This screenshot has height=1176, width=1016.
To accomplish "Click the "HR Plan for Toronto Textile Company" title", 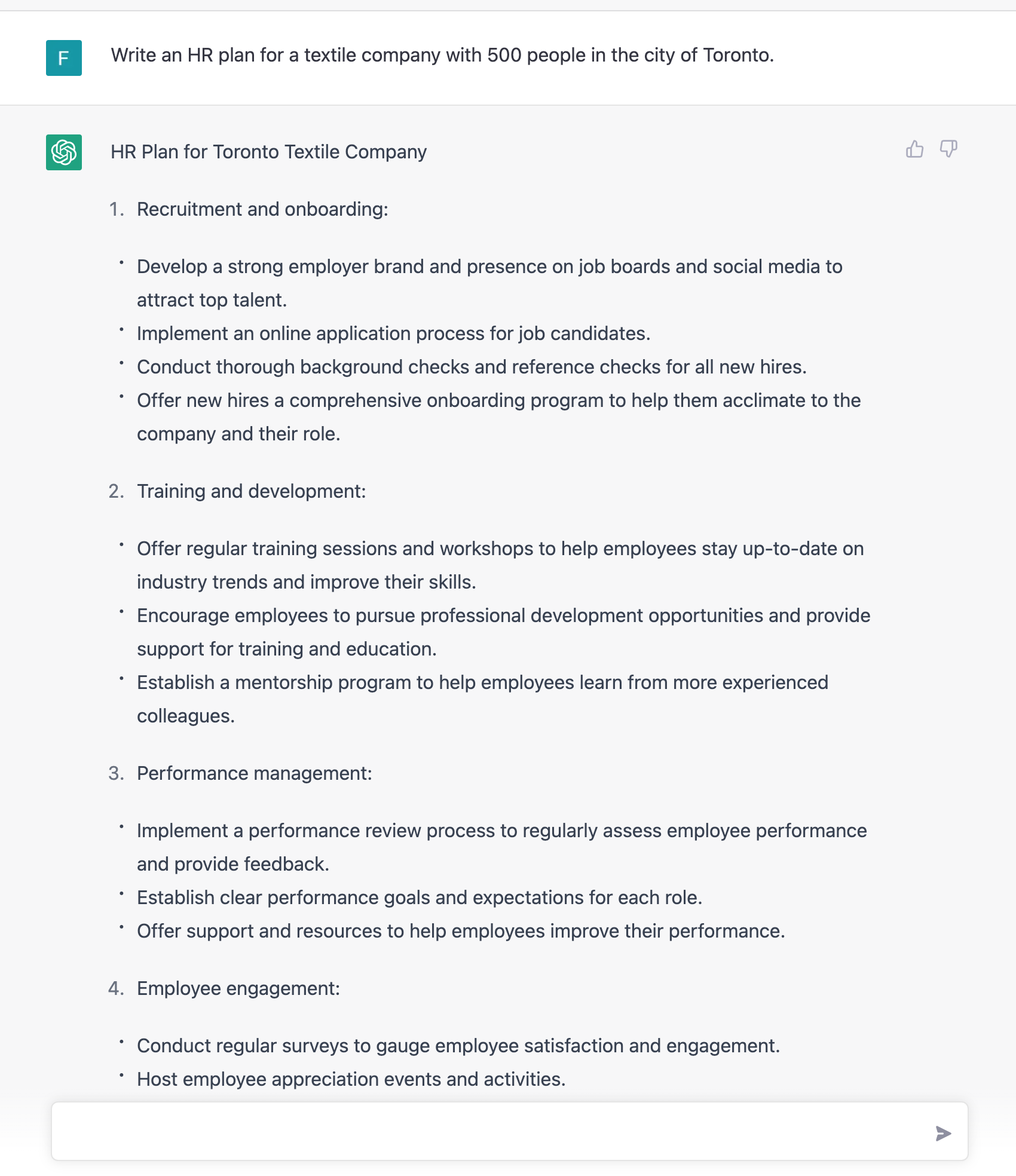I will (x=268, y=152).
